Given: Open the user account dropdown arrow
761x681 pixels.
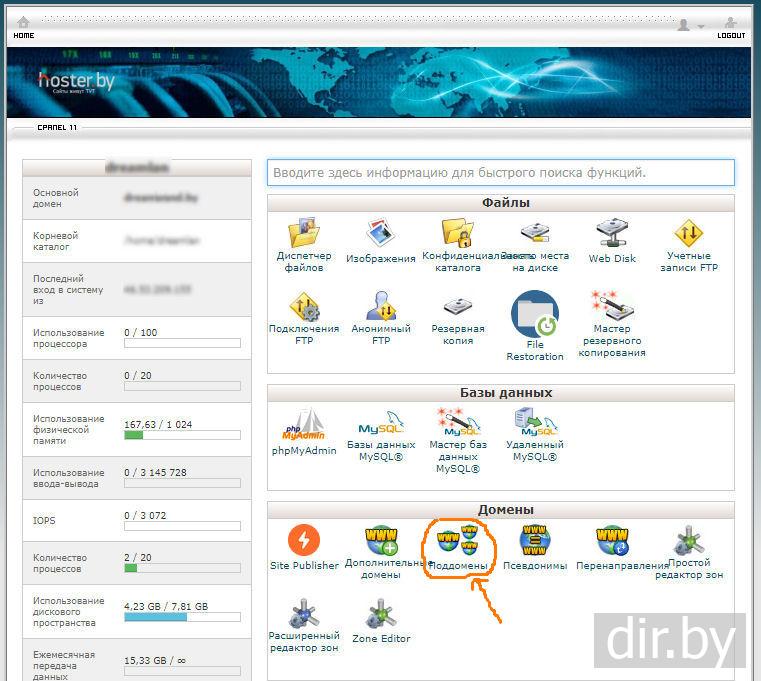Looking at the screenshot, I should pyautogui.click(x=701, y=26).
